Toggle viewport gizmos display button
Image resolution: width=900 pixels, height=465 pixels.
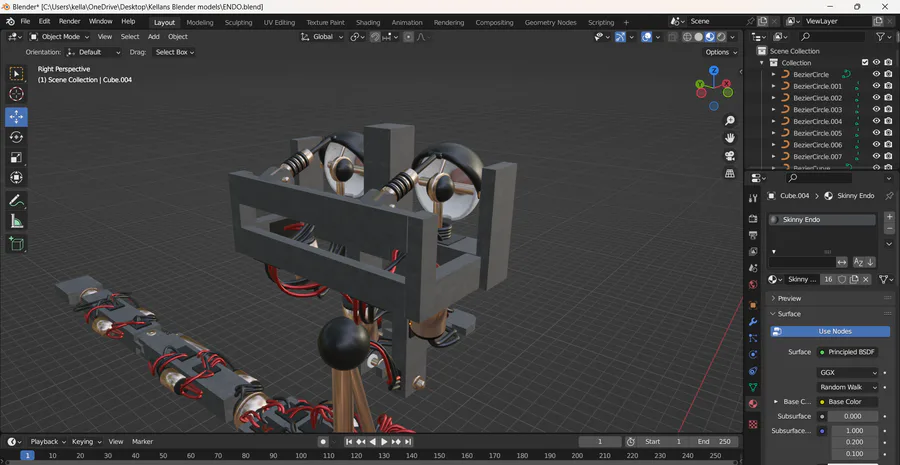coord(620,37)
